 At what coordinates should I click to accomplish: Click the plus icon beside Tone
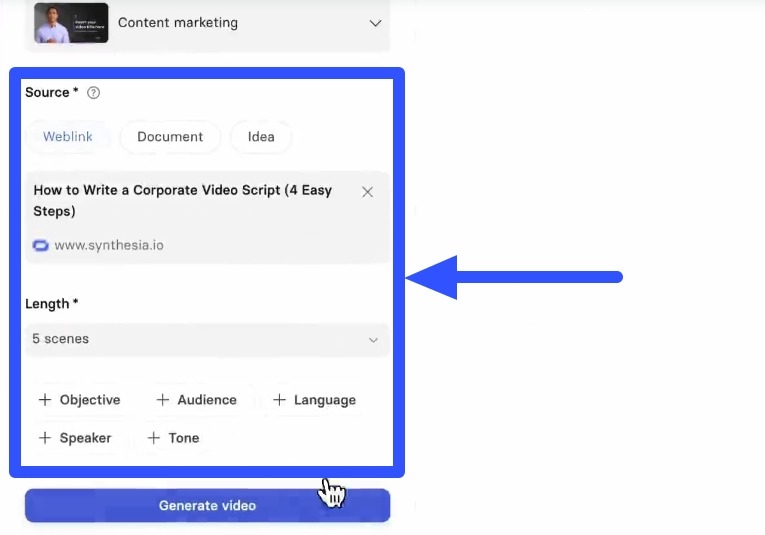click(x=153, y=438)
